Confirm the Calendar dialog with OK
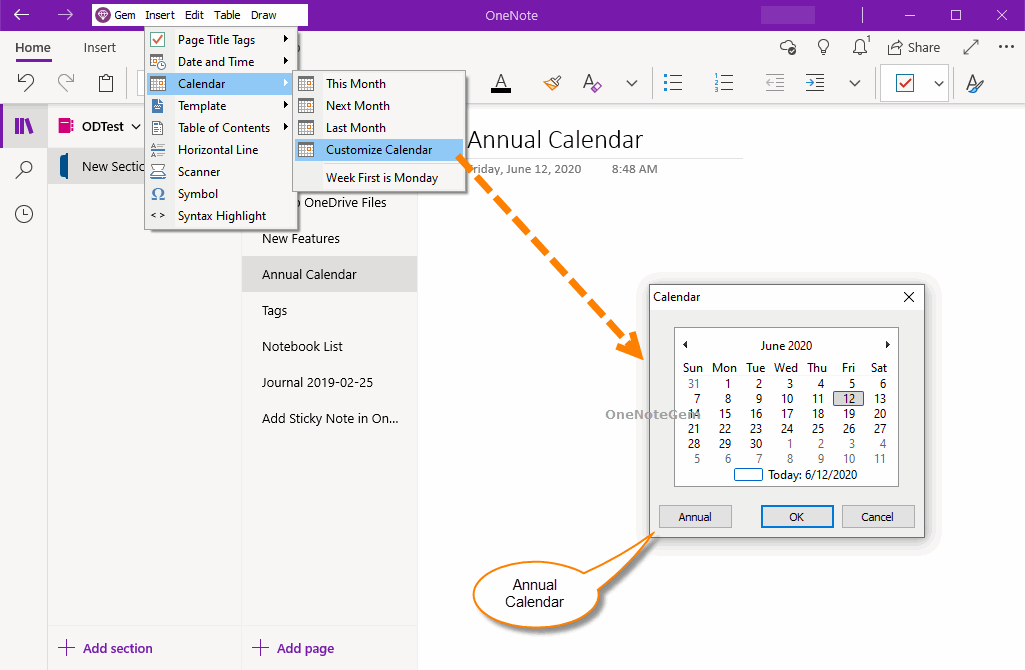 [797, 516]
